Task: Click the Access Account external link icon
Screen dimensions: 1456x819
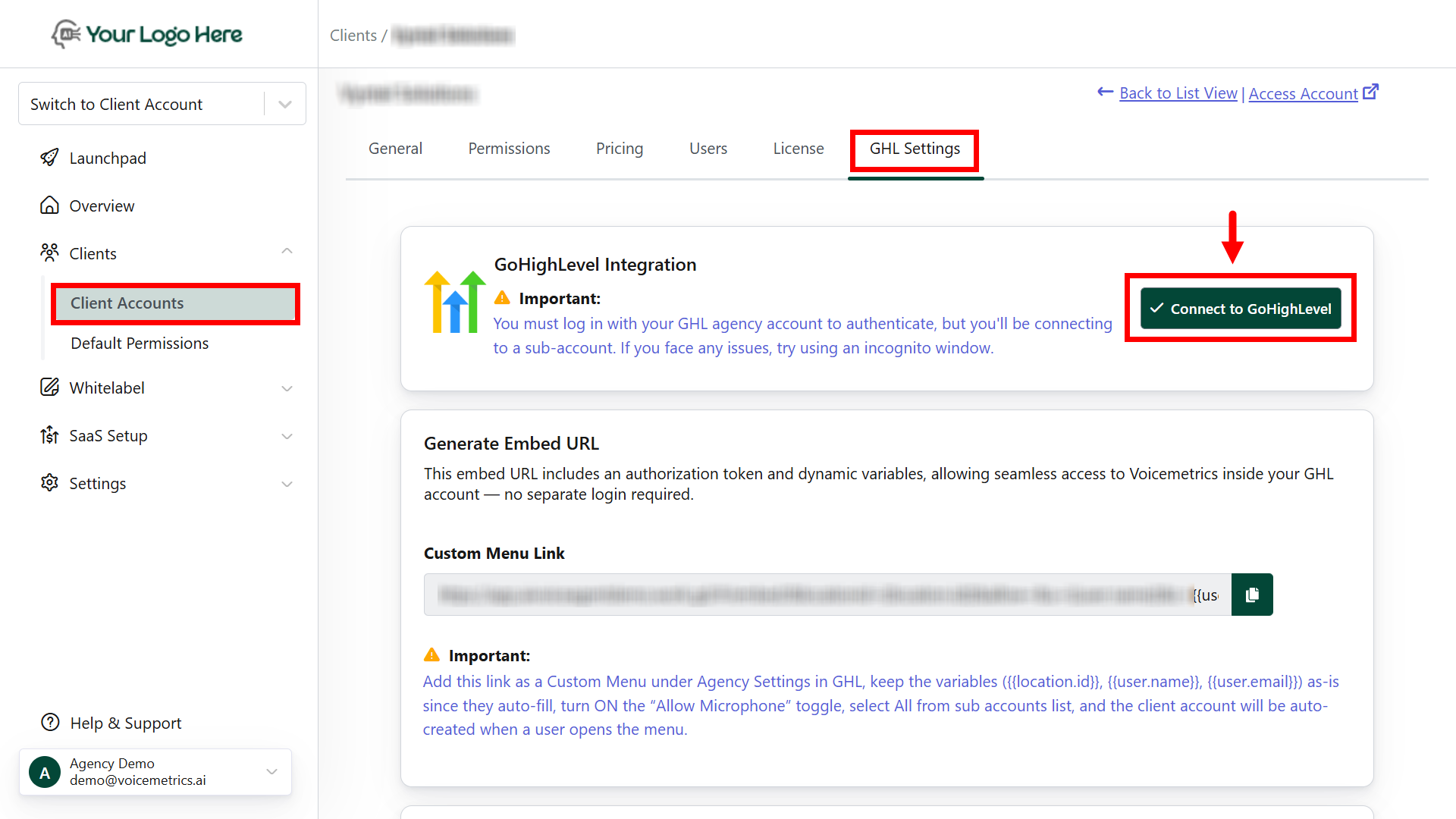Action: 1370,93
